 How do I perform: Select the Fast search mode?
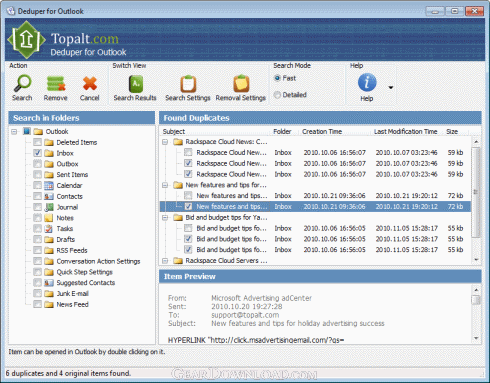tap(277, 78)
